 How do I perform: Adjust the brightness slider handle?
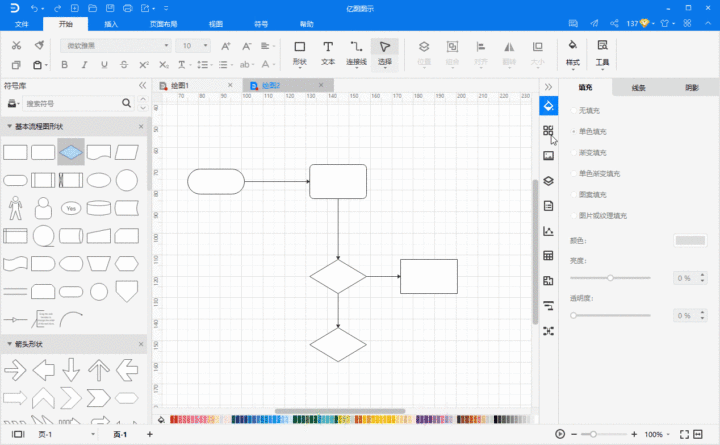(610, 278)
